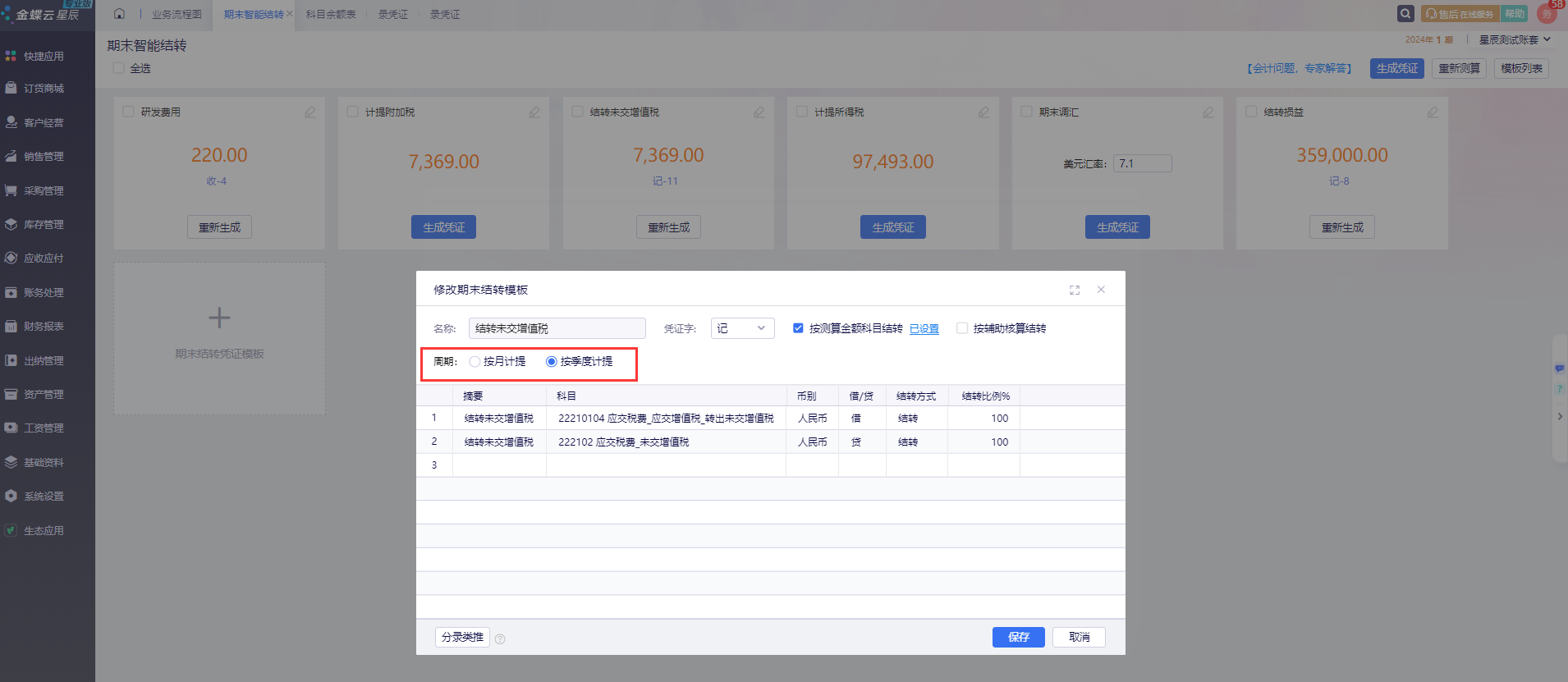Tick the 计提附加税 card checkbox
Image resolution: width=1568 pixels, height=682 pixels.
coord(353,112)
